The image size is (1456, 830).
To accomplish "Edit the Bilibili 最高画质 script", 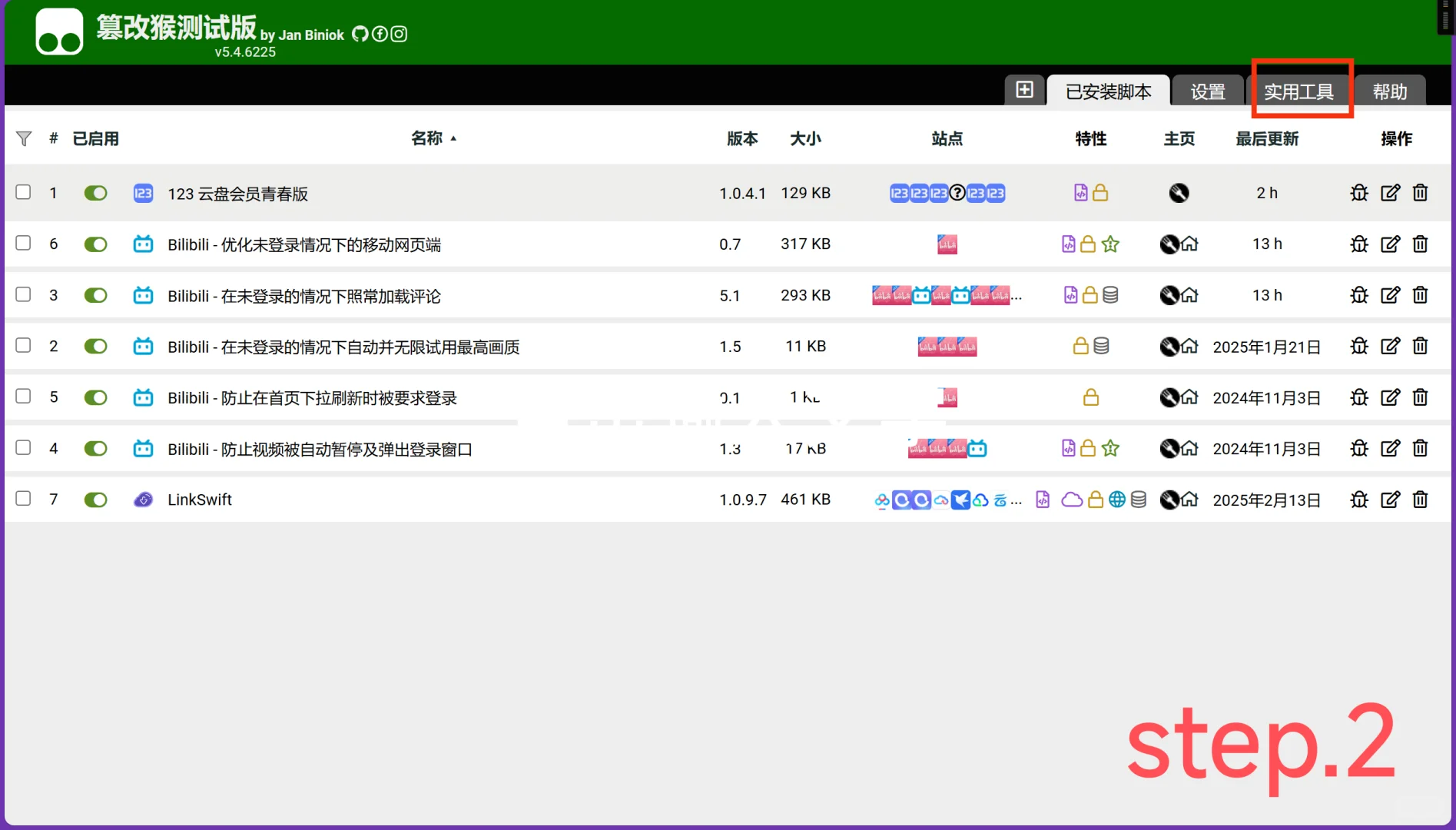I will tap(1390, 346).
